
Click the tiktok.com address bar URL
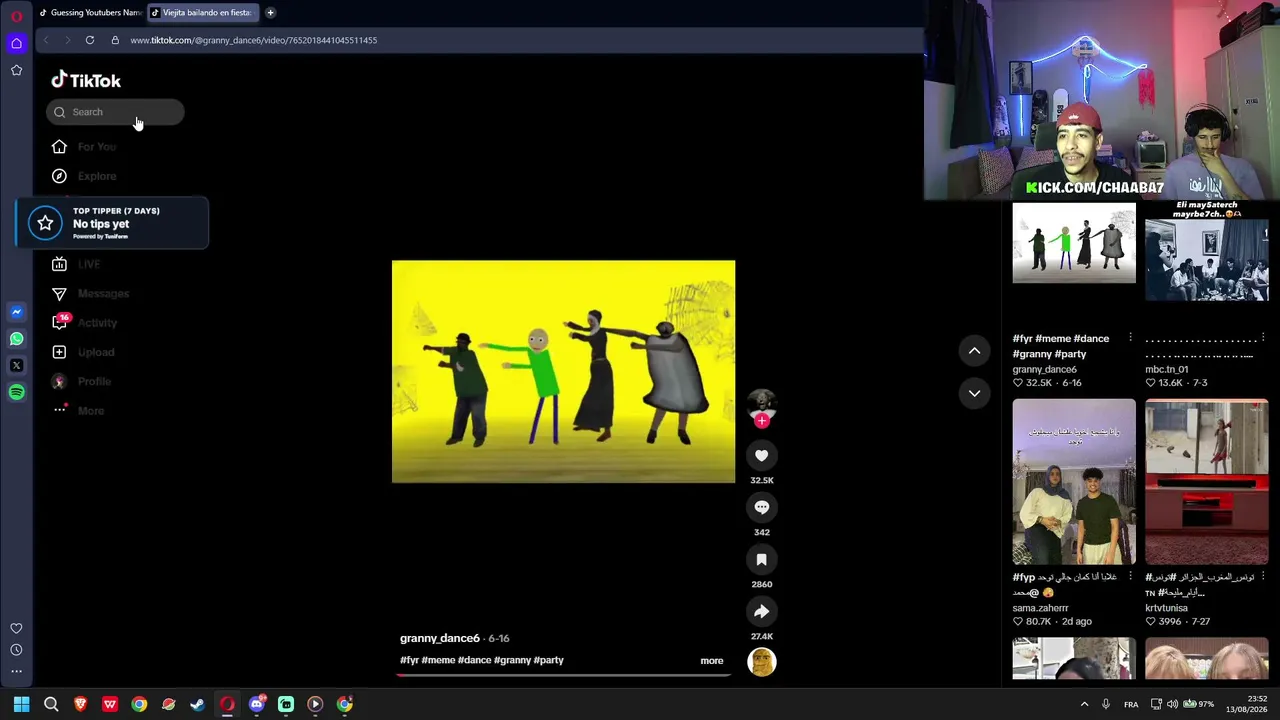pos(253,40)
